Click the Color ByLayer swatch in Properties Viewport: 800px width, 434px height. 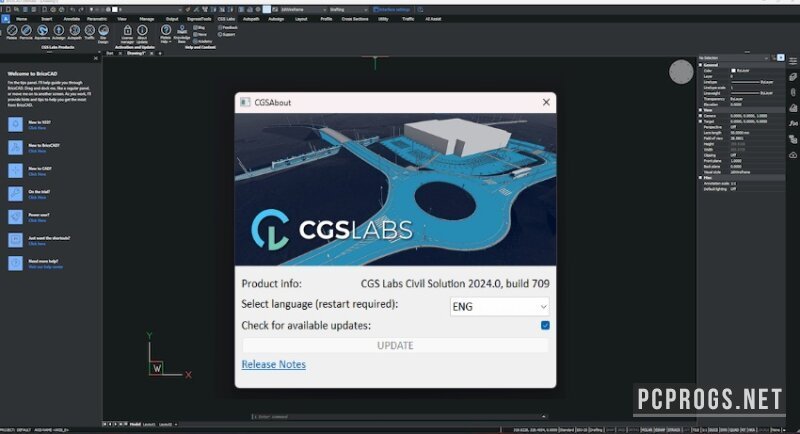point(733,71)
